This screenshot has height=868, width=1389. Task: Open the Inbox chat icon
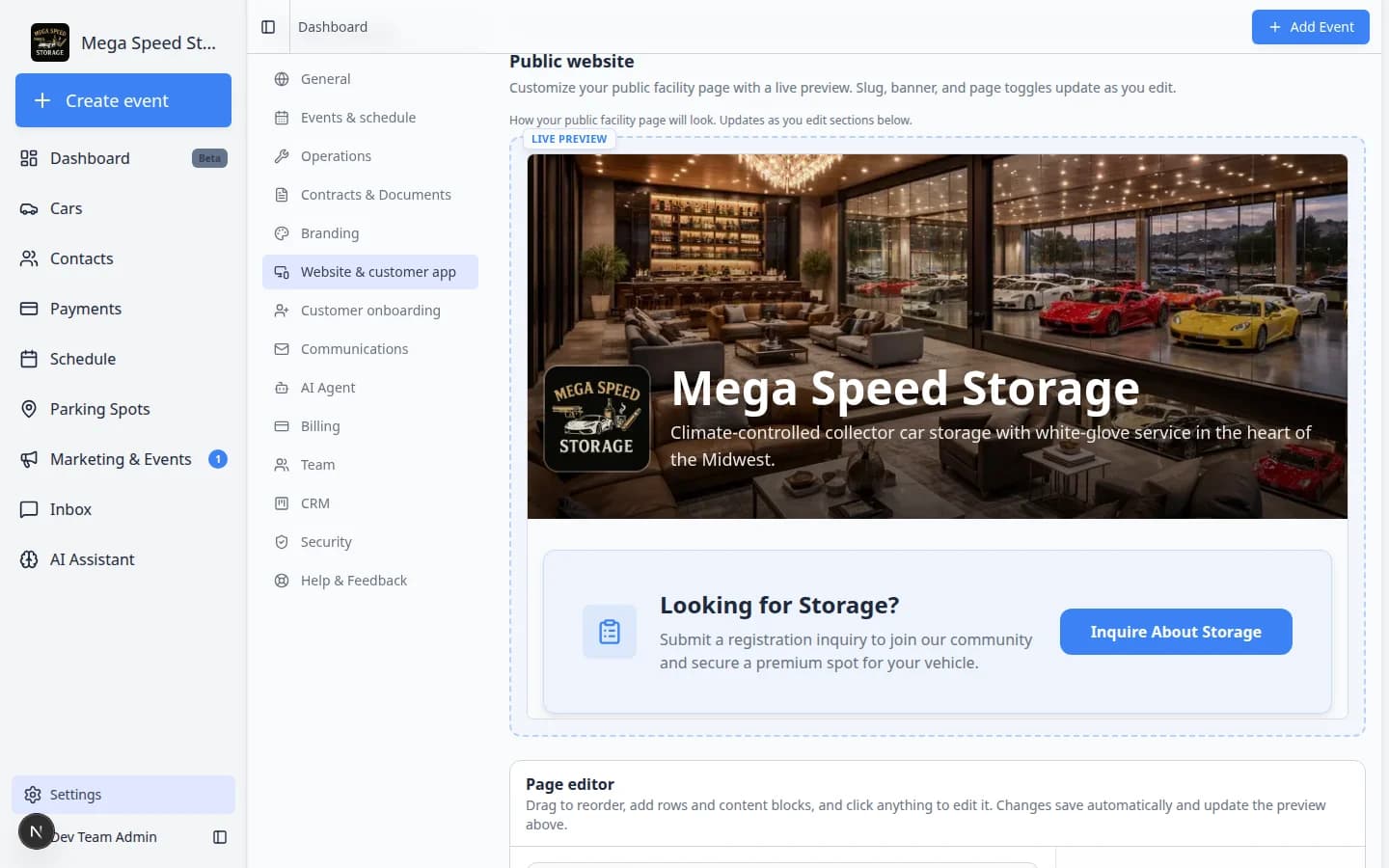pyautogui.click(x=29, y=509)
